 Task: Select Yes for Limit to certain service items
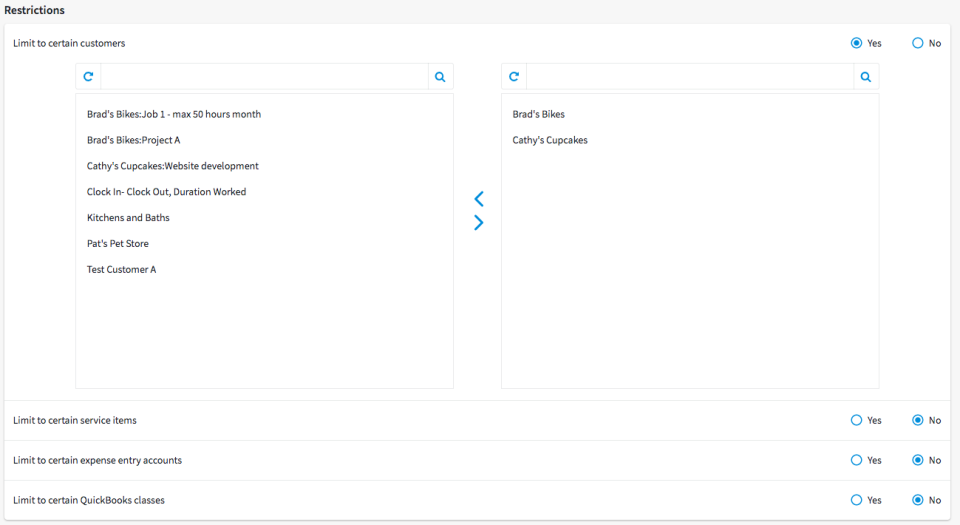857,420
